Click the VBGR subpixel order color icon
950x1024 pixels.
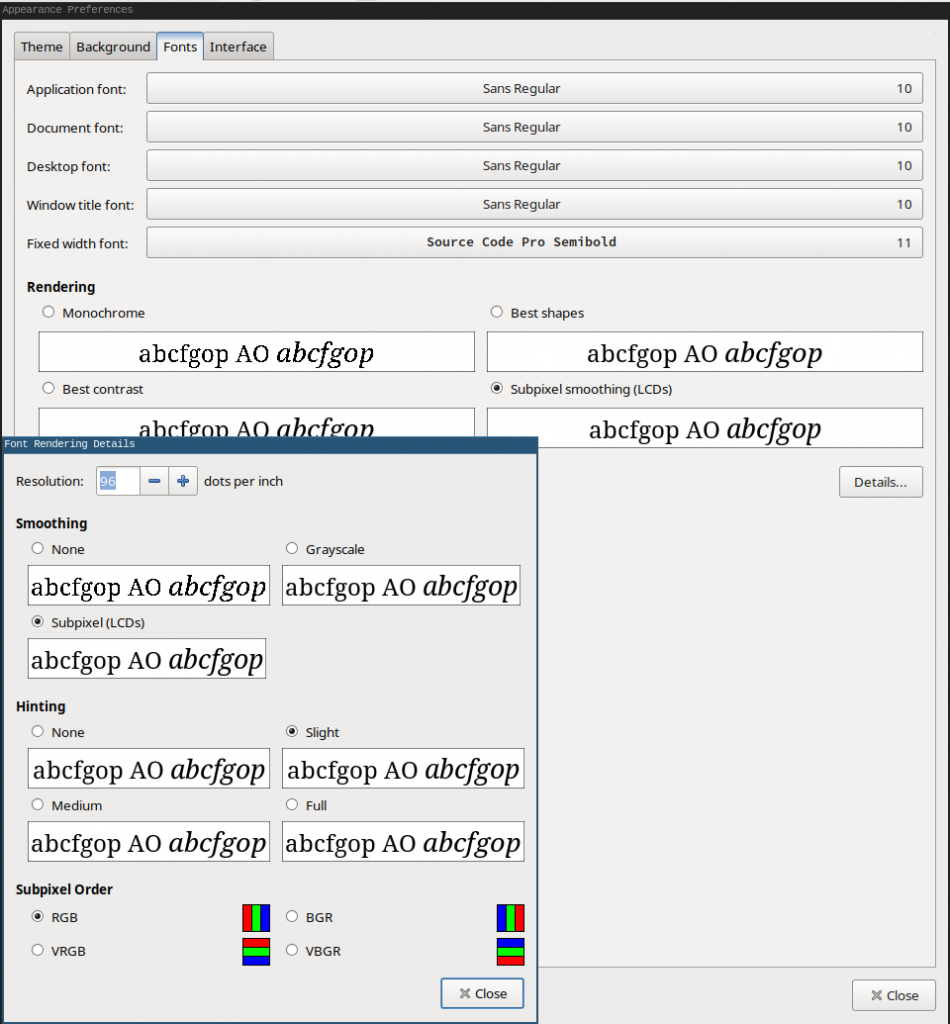pyautogui.click(x=510, y=951)
